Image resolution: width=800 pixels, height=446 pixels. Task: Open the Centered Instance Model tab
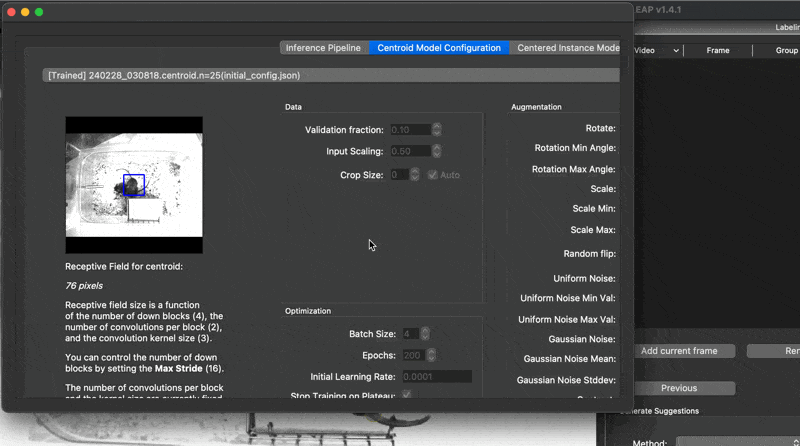tap(568, 48)
